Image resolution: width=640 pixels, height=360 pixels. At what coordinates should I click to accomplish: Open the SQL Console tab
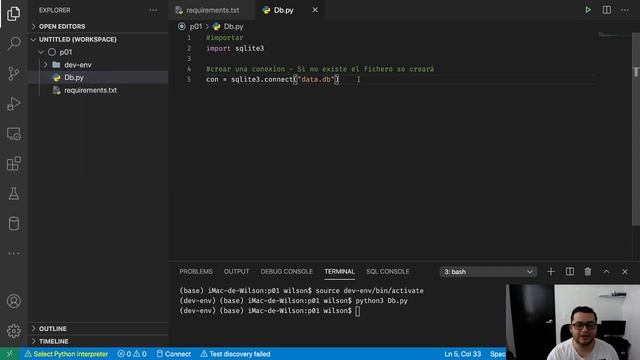tap(387, 271)
